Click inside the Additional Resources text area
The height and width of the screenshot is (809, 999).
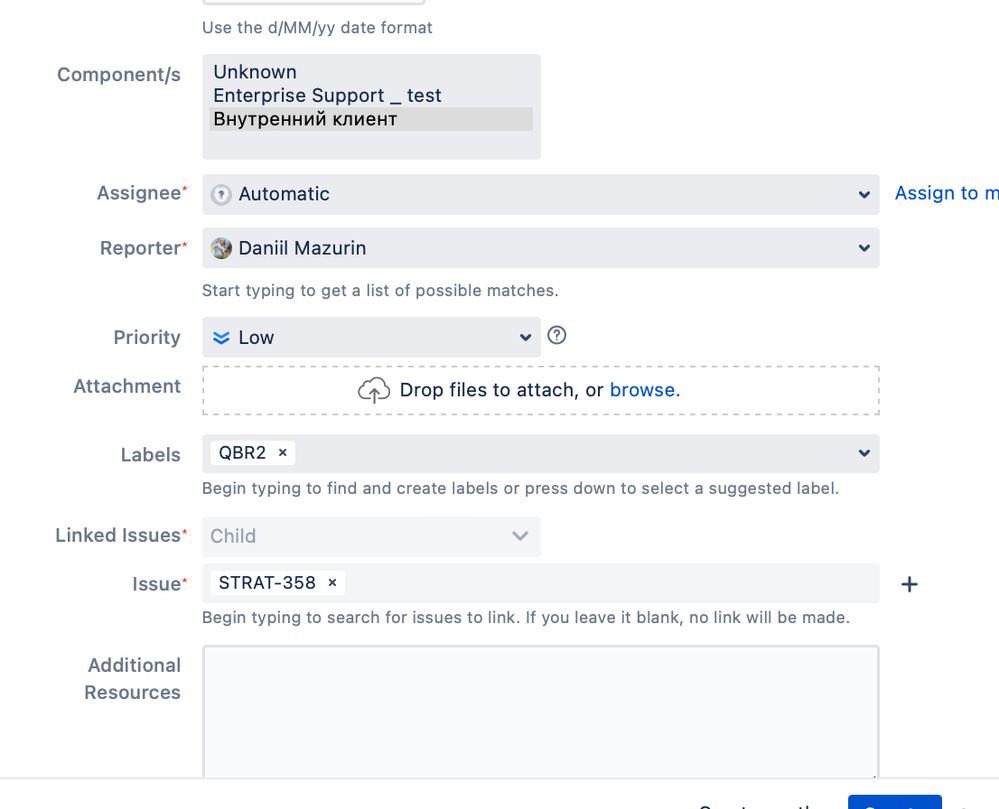(540, 710)
